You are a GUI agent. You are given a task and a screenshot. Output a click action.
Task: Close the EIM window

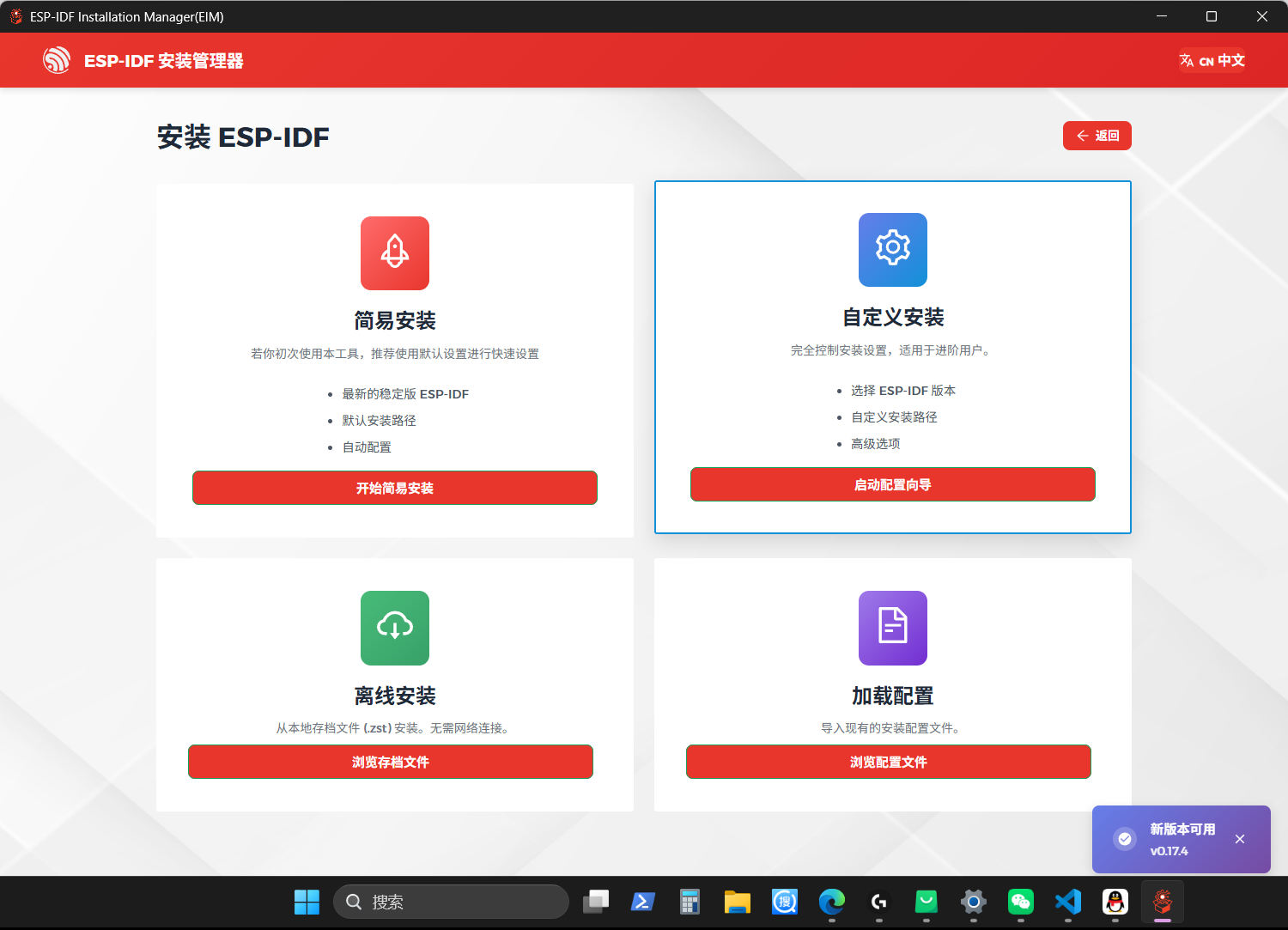pyautogui.click(x=1262, y=16)
